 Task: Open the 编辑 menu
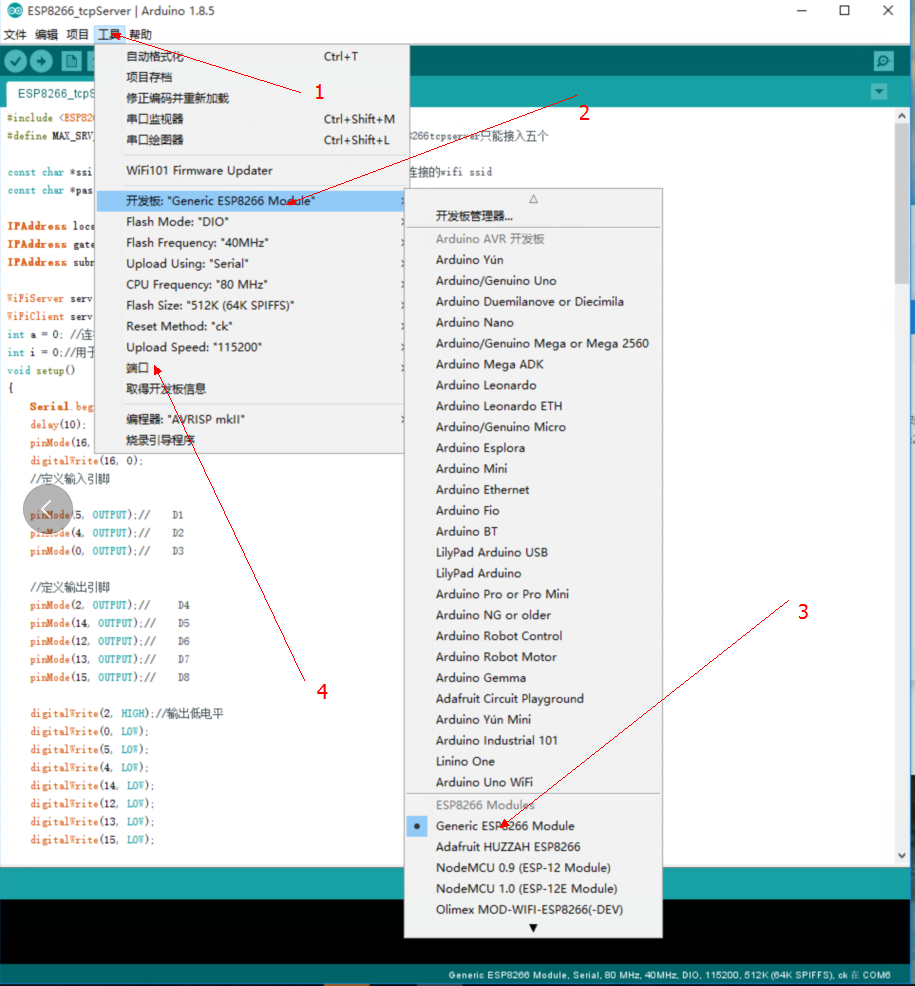[x=47, y=35]
